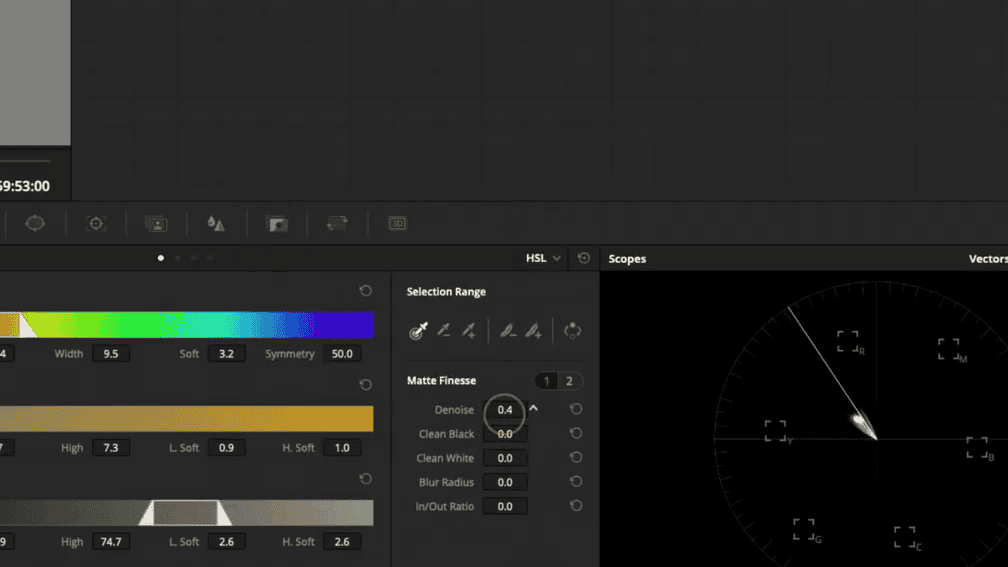Open the Sizing palette

click(x=338, y=224)
